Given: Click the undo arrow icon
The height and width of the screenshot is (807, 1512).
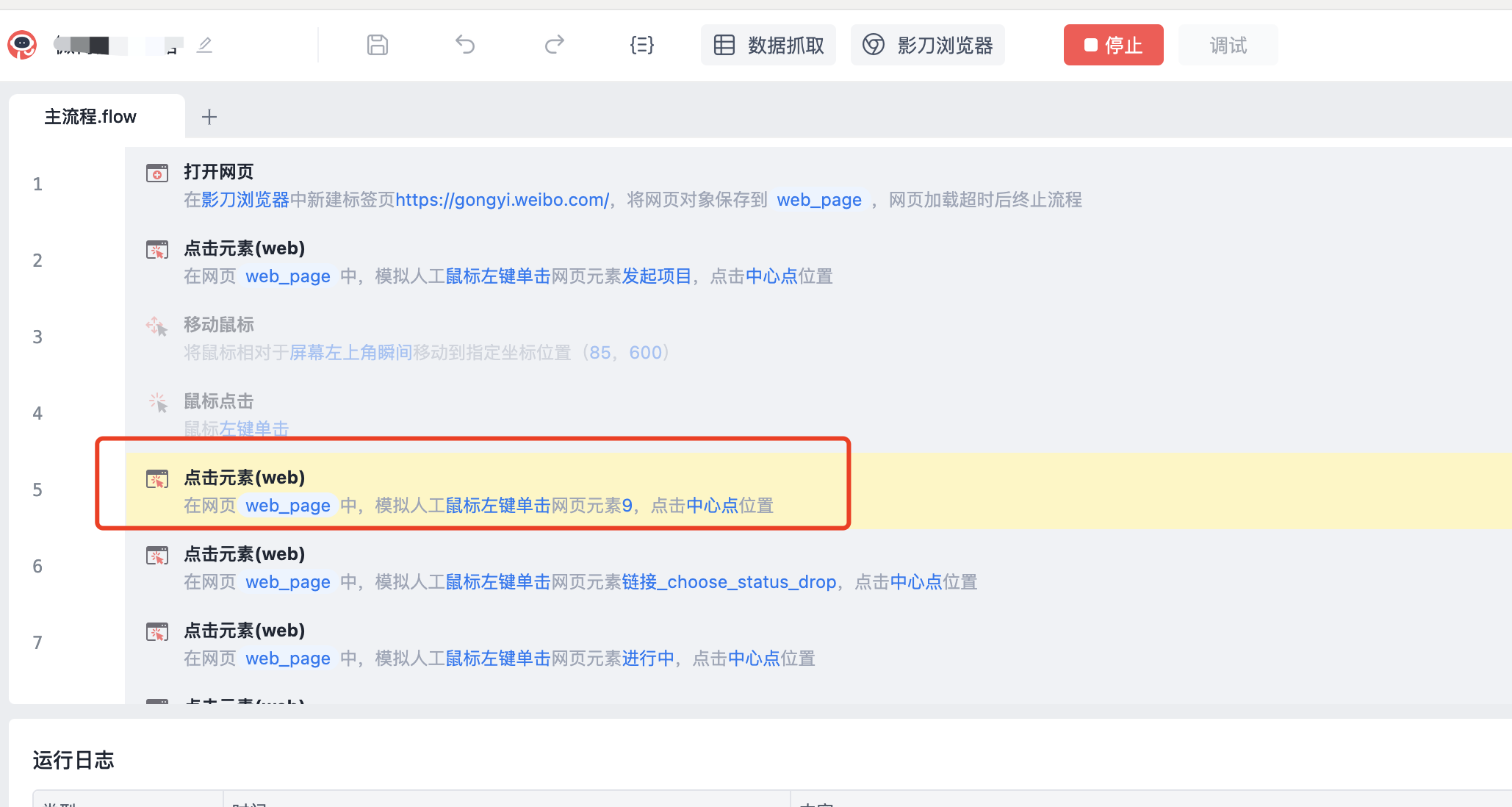Looking at the screenshot, I should pyautogui.click(x=465, y=45).
